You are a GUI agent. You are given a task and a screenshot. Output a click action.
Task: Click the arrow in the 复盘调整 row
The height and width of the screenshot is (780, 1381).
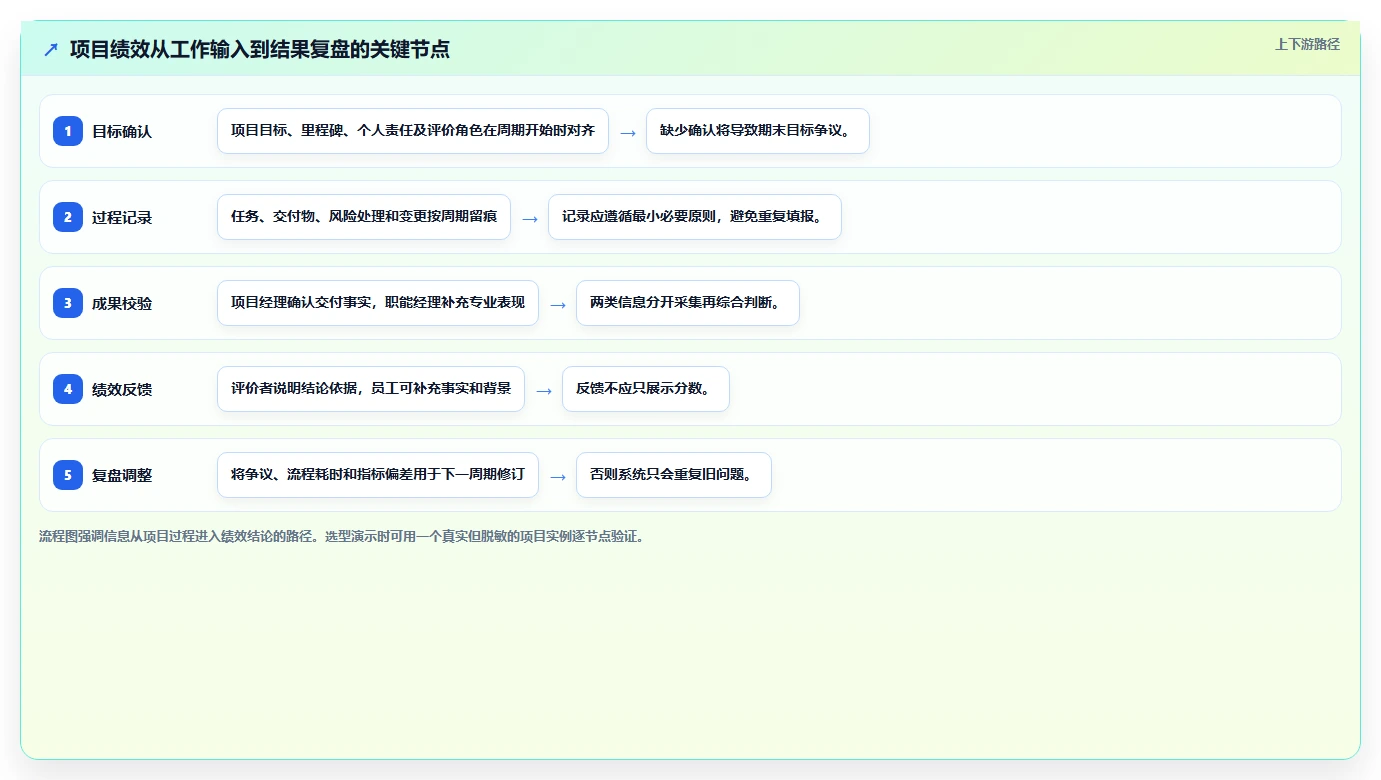(558, 476)
